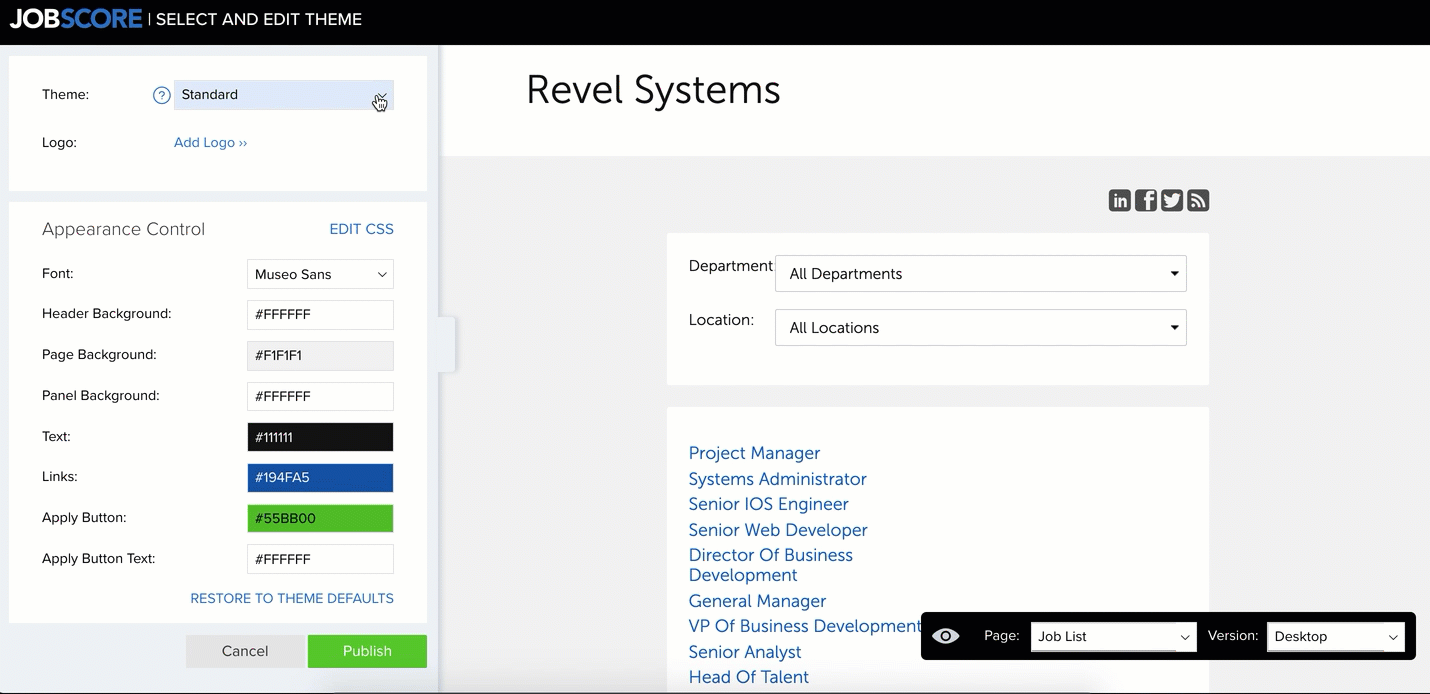Open Director Of Business Development job
Image resolution: width=1430 pixels, height=694 pixels.
click(771, 565)
